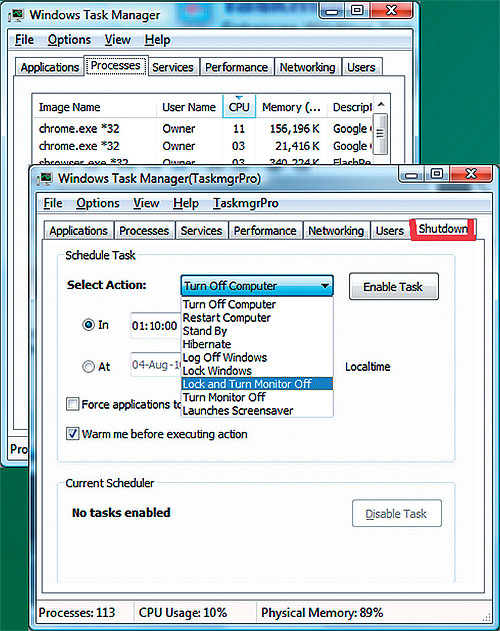Collapse the Select Action dropdown arrow

coord(325,286)
